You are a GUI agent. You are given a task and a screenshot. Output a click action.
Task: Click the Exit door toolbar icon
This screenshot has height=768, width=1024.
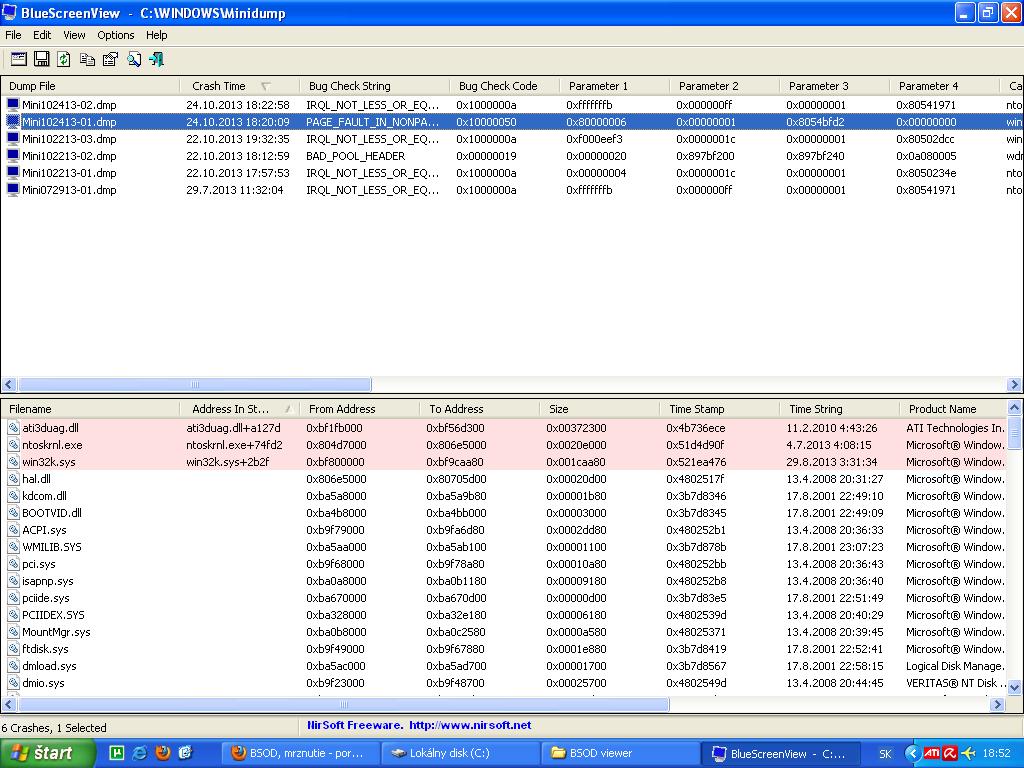(157, 60)
